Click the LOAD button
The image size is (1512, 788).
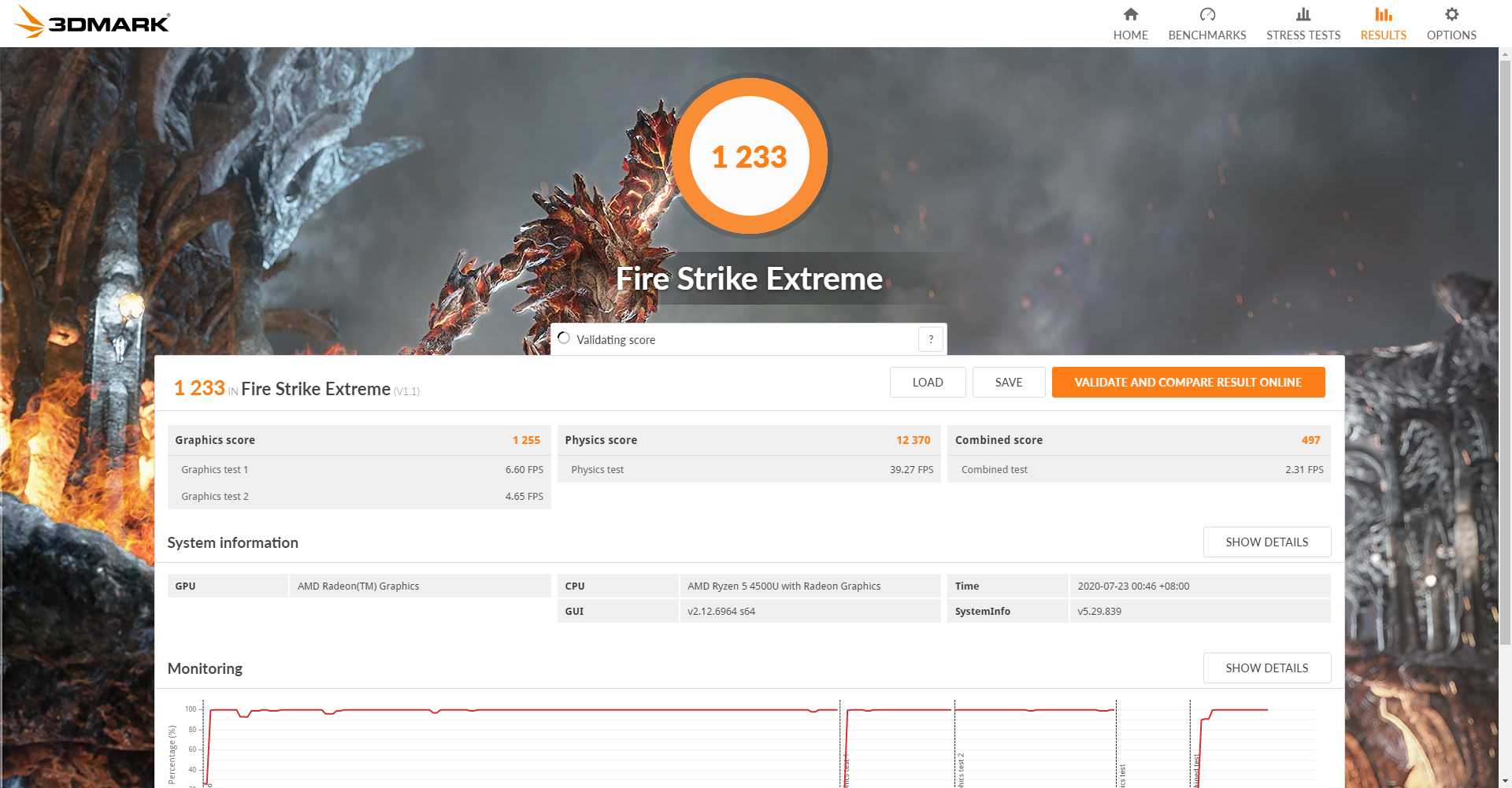(x=928, y=383)
